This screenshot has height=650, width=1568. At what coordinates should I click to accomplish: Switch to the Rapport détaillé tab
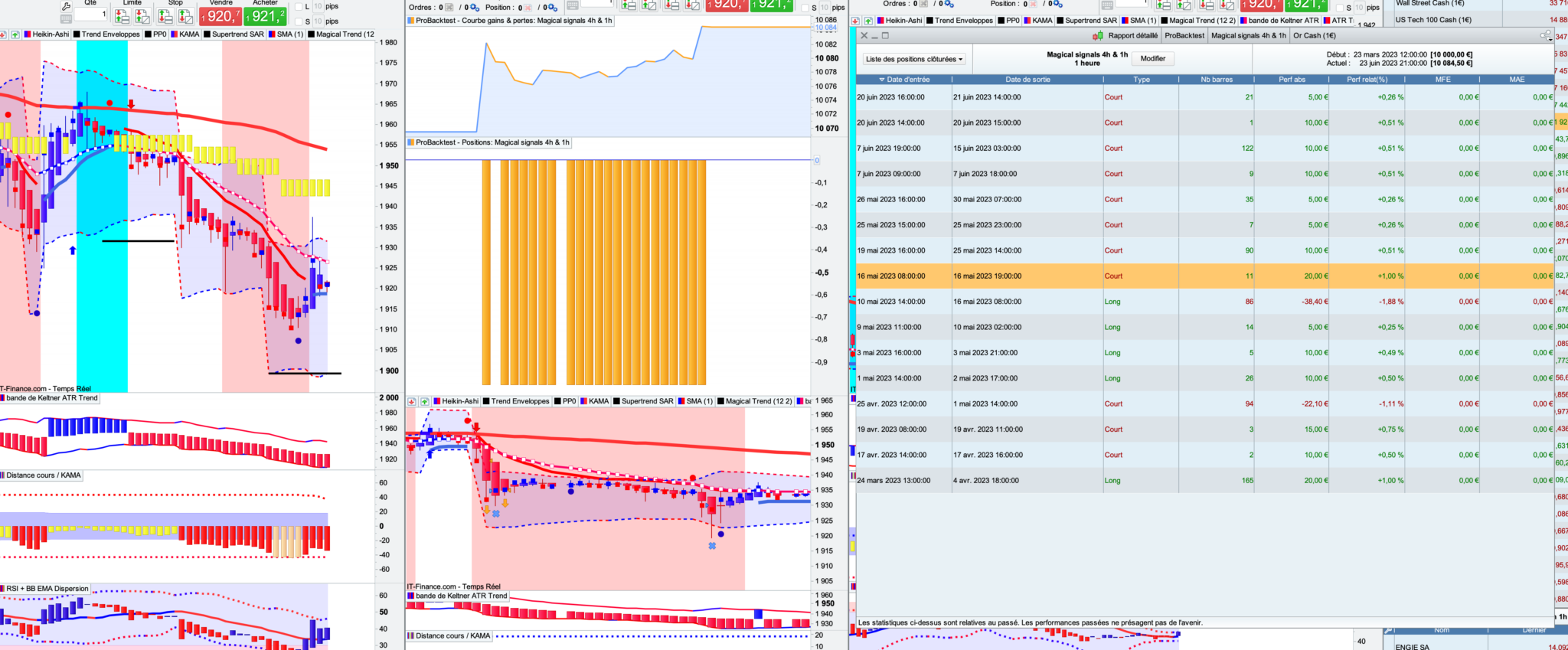point(1132,36)
